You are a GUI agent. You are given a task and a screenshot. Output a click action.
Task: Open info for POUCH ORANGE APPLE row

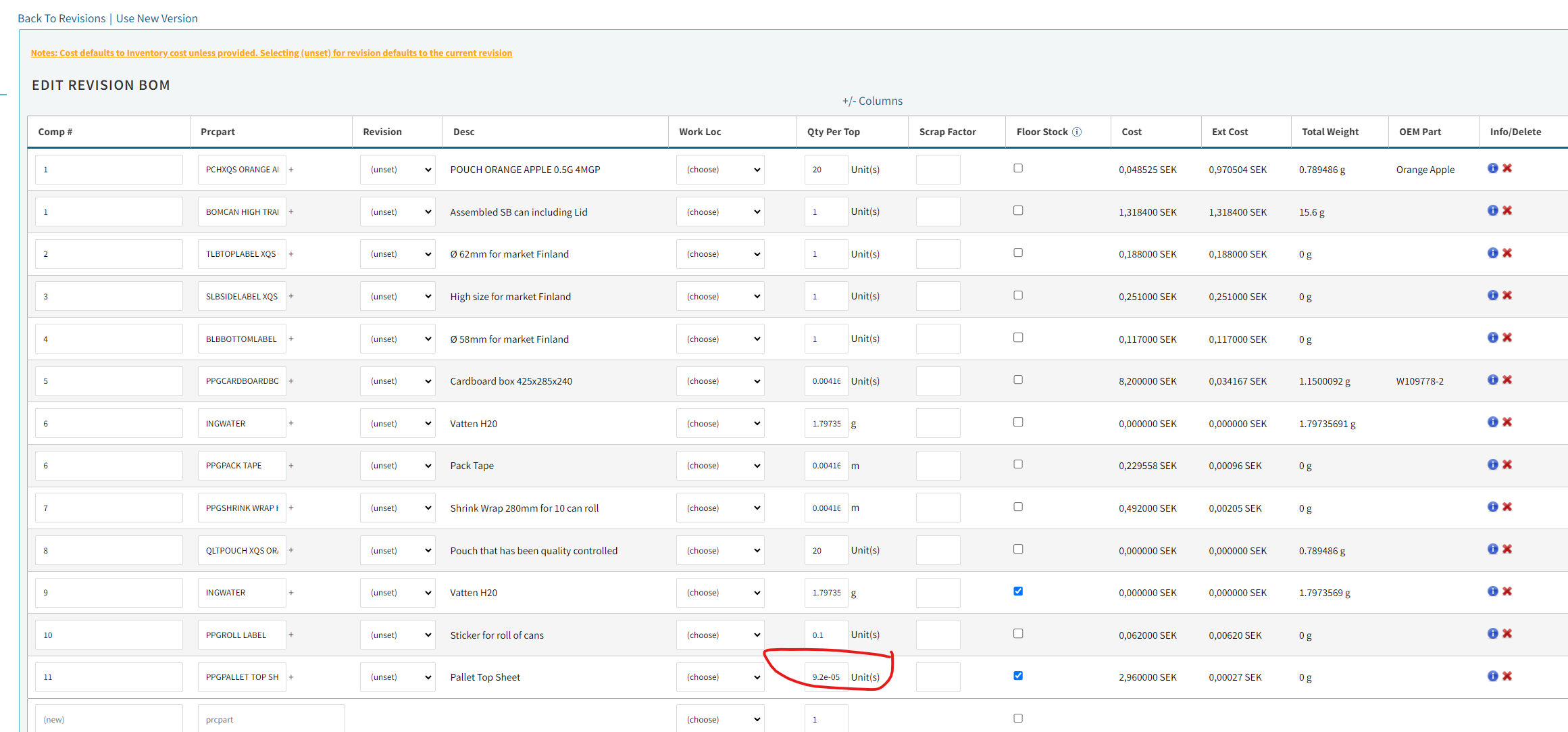(1492, 168)
